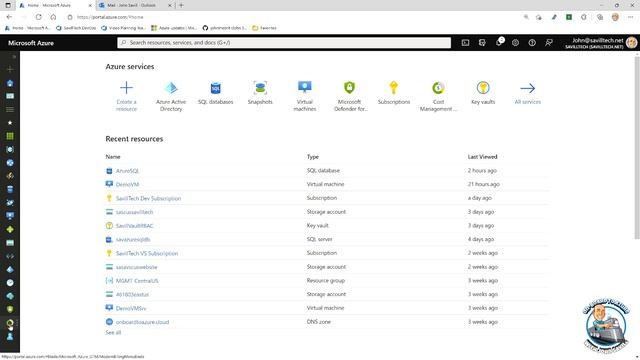
Task: Open the Video Planning bookmark
Action: [123, 28]
